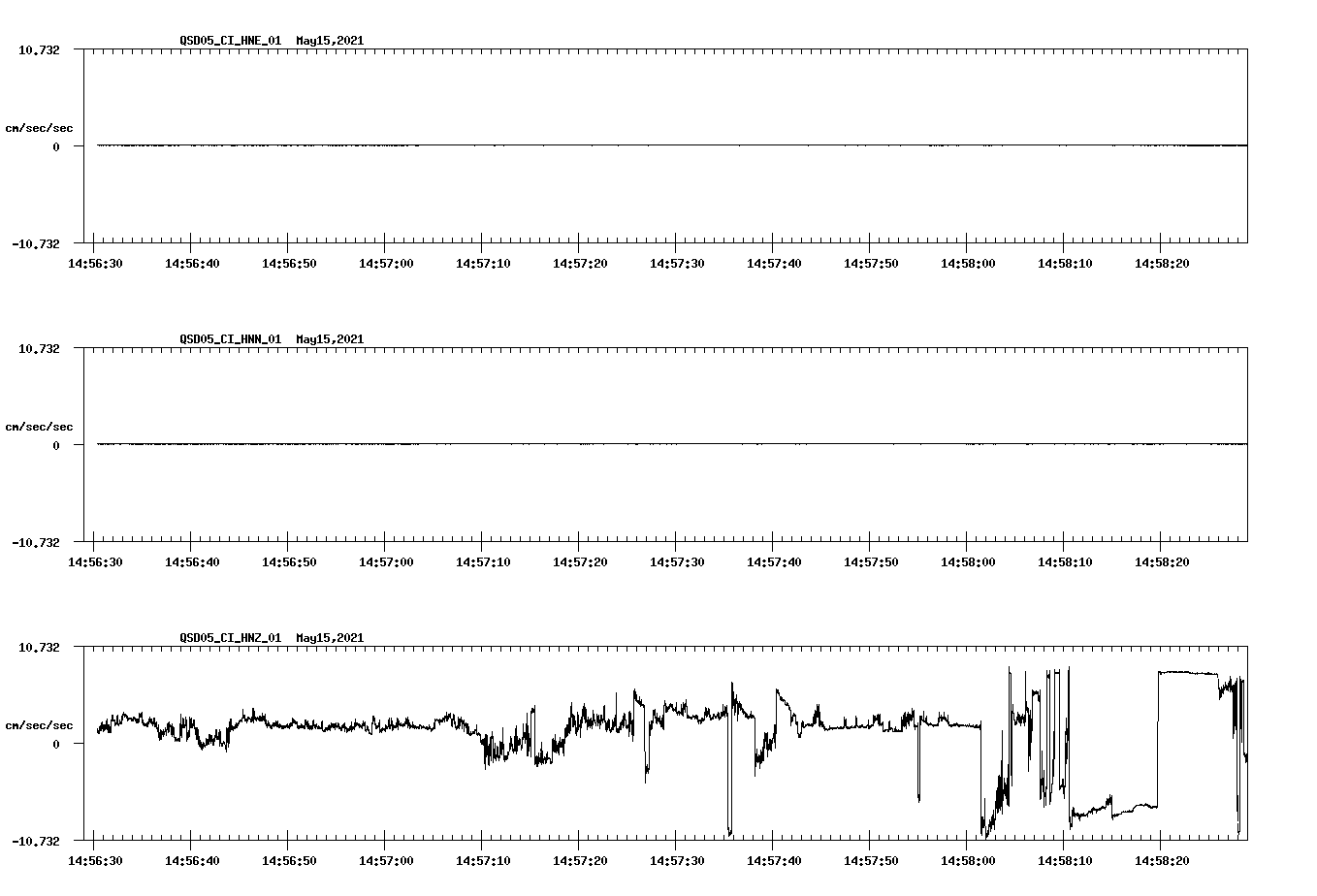The width and height of the screenshot is (1317, 896).
Task: Click the 10.732 upper limit on HNE chart
Action: (x=39, y=49)
